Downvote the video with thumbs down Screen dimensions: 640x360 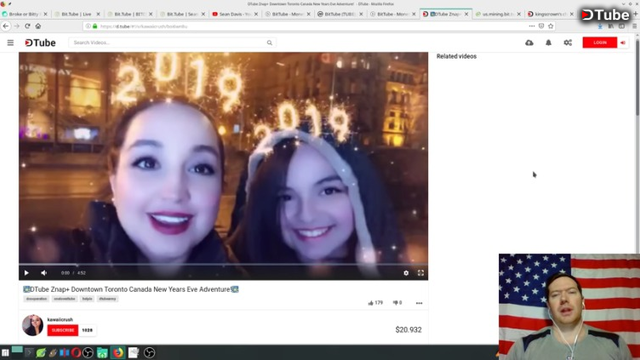coord(395,303)
